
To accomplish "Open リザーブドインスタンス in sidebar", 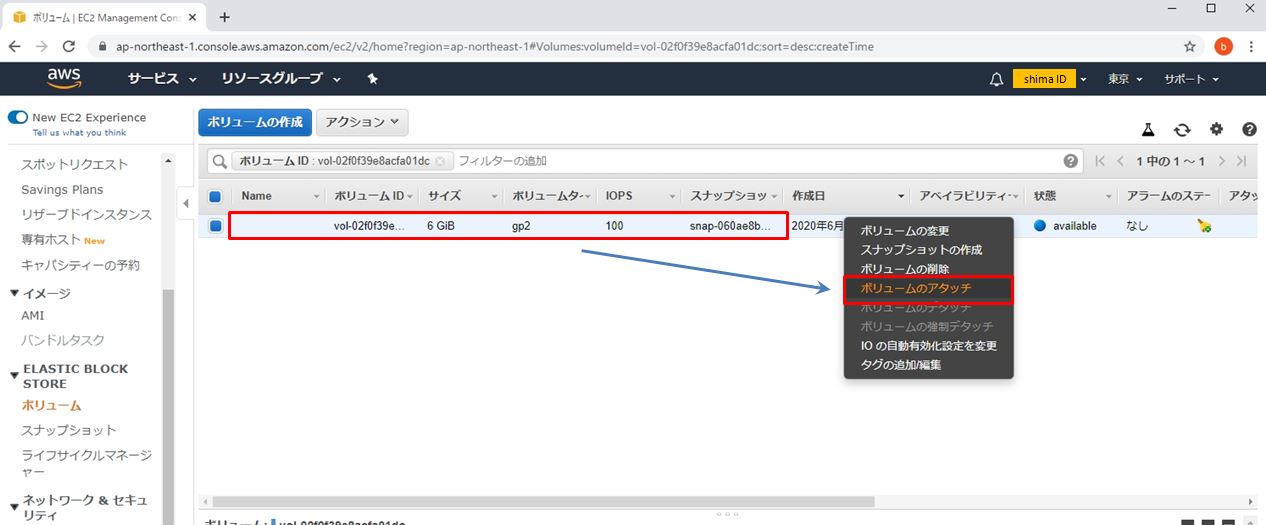I will click(87, 215).
